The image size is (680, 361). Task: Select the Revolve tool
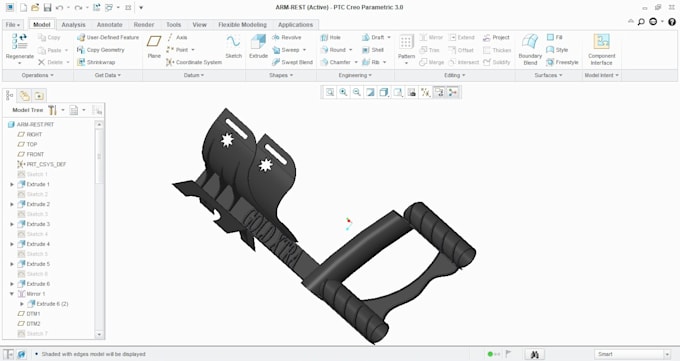click(x=287, y=37)
